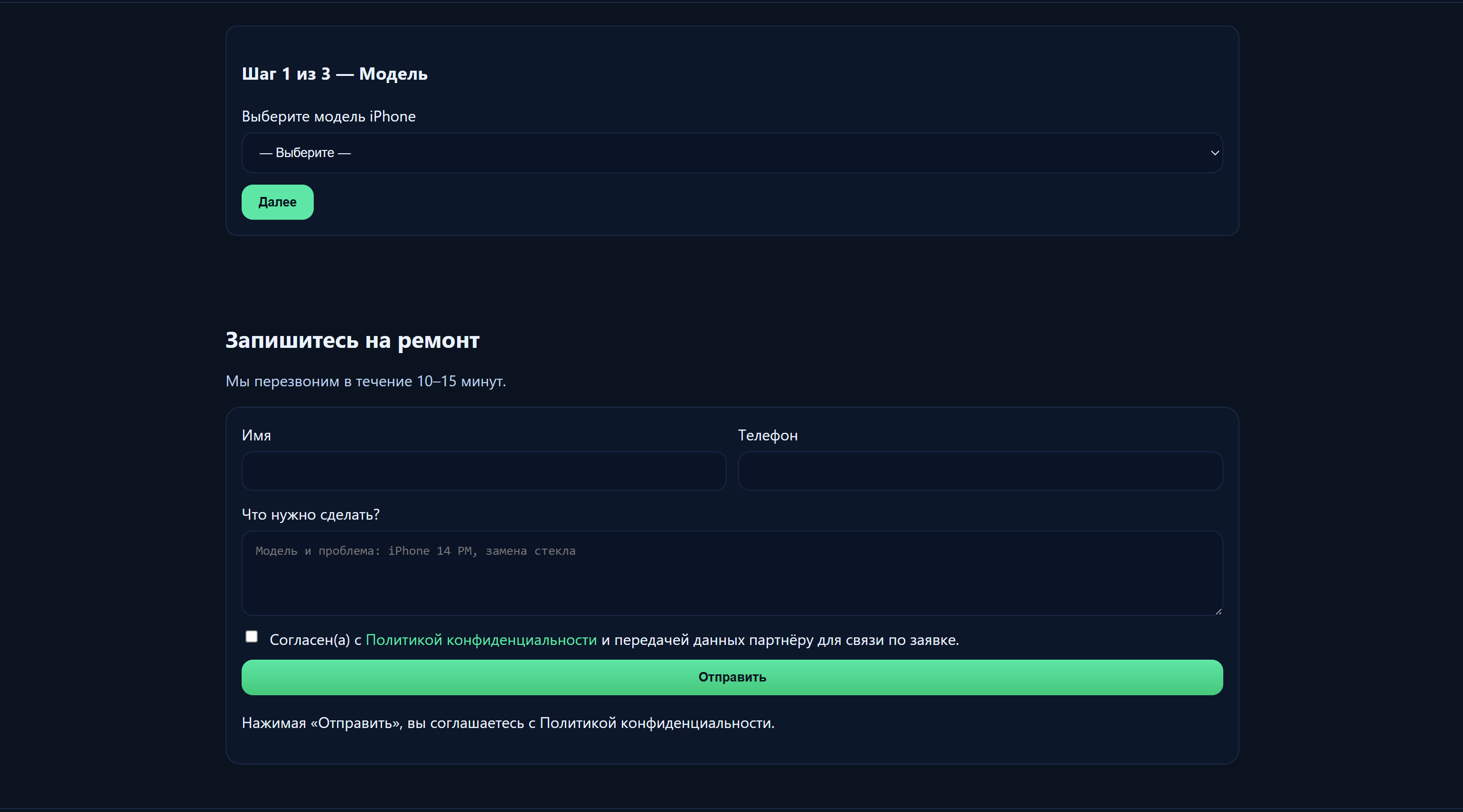The height and width of the screenshot is (812, 1463).
Task: Click the Имя field label
Action: coord(256,436)
